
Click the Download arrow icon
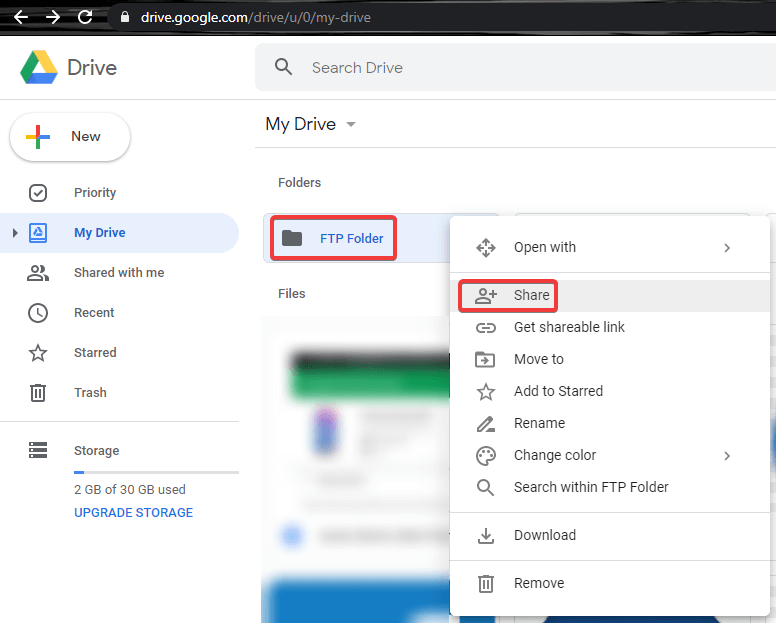(485, 535)
